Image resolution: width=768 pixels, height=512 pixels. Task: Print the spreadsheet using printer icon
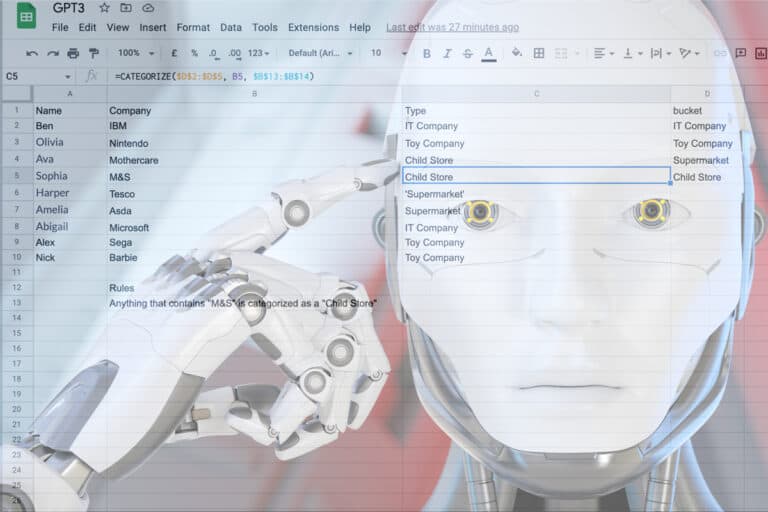point(74,53)
